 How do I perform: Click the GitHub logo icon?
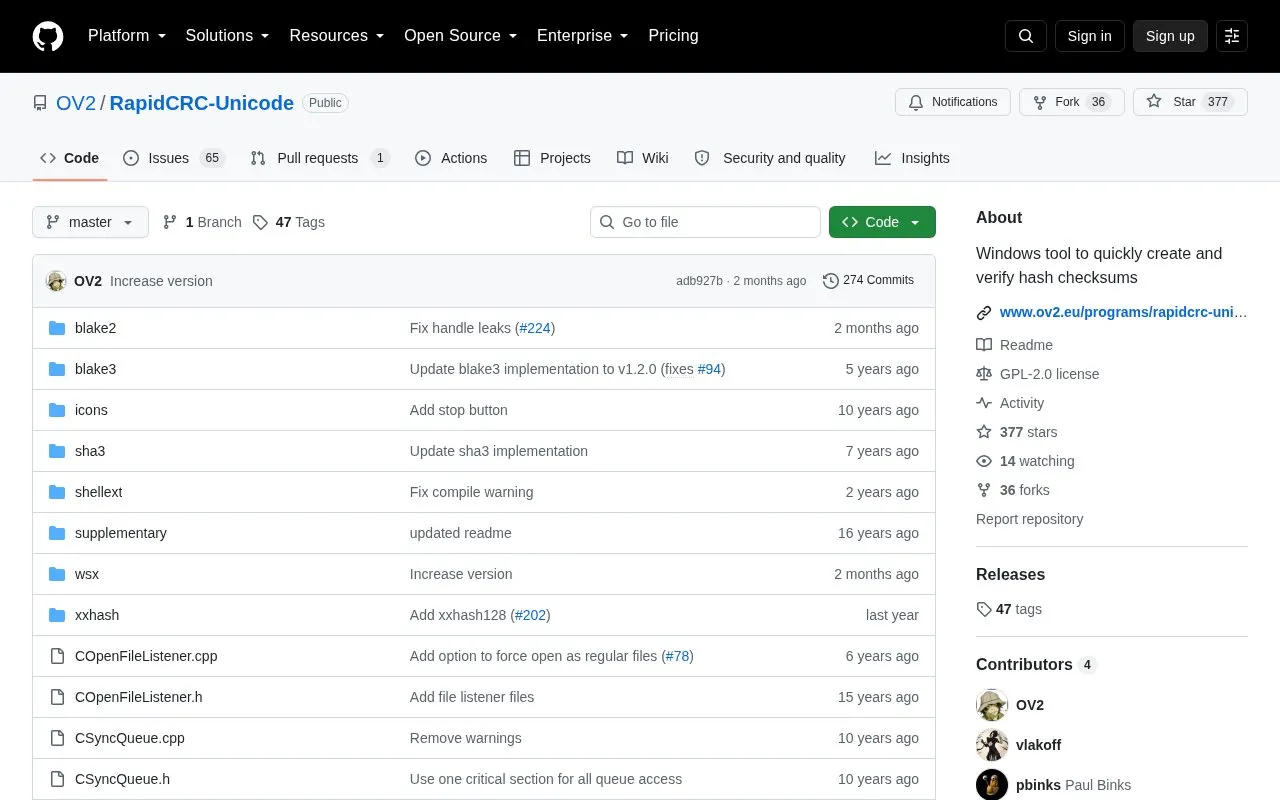pyautogui.click(x=48, y=36)
